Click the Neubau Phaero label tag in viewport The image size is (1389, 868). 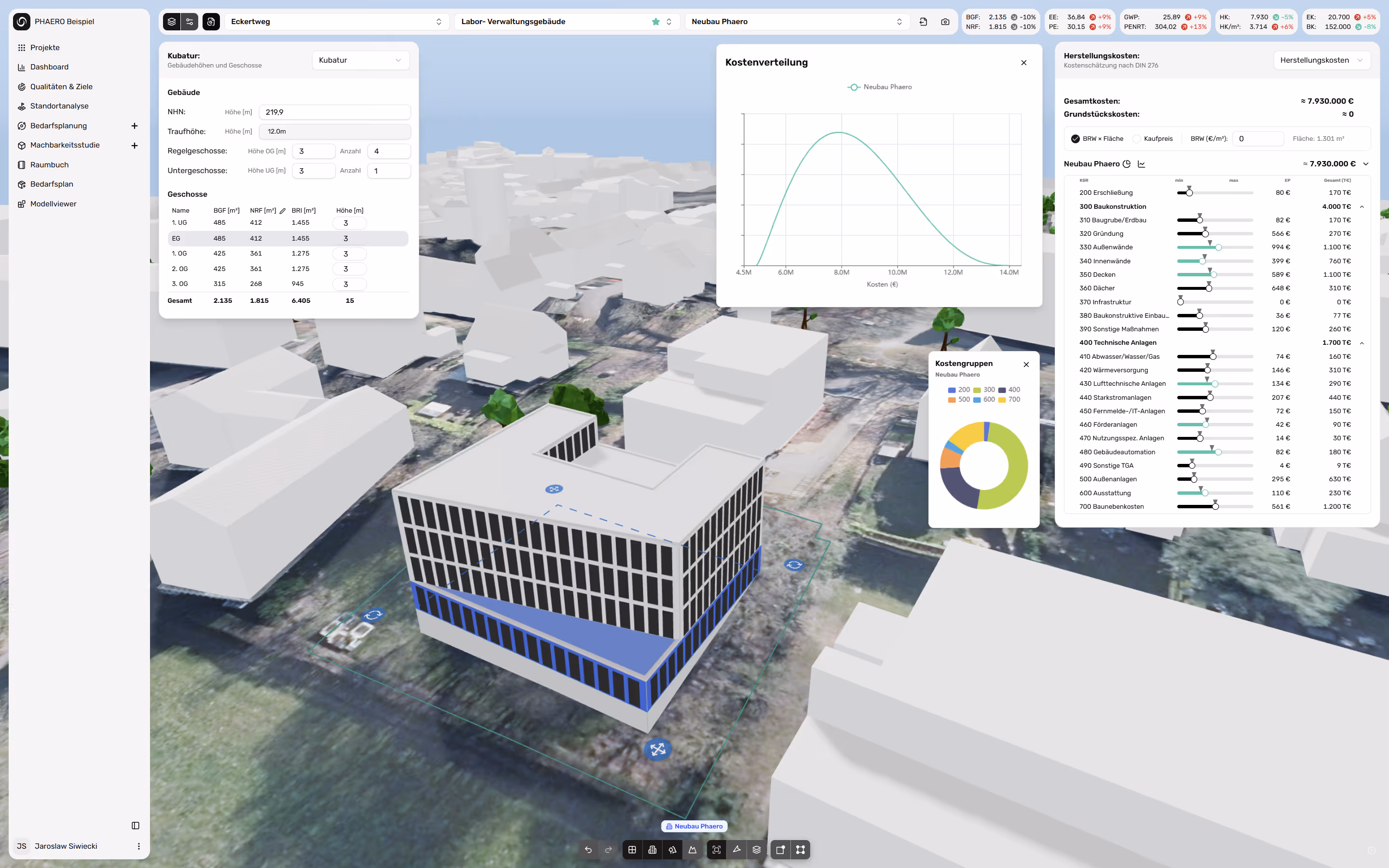[x=694, y=826]
